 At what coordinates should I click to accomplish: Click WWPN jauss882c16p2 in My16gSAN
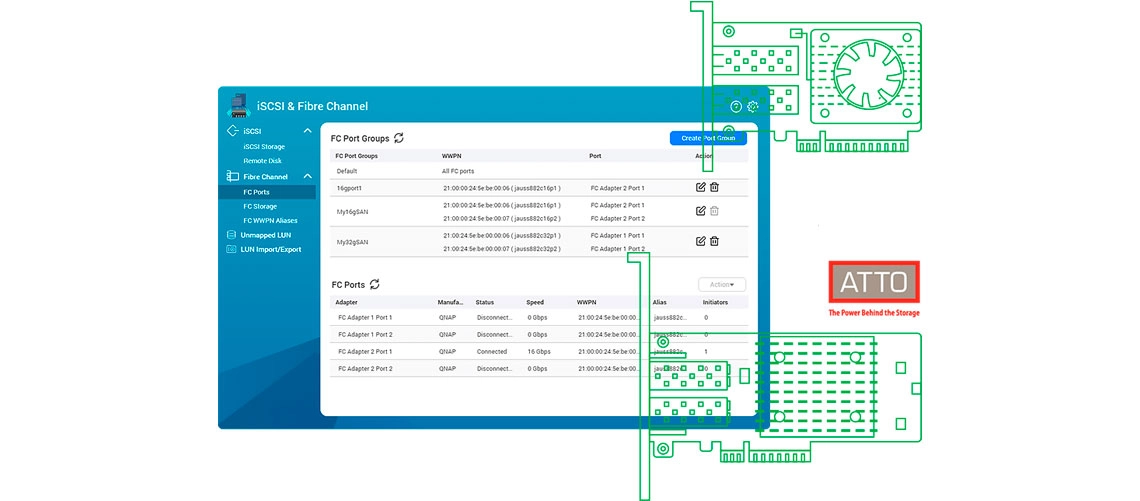point(502,218)
